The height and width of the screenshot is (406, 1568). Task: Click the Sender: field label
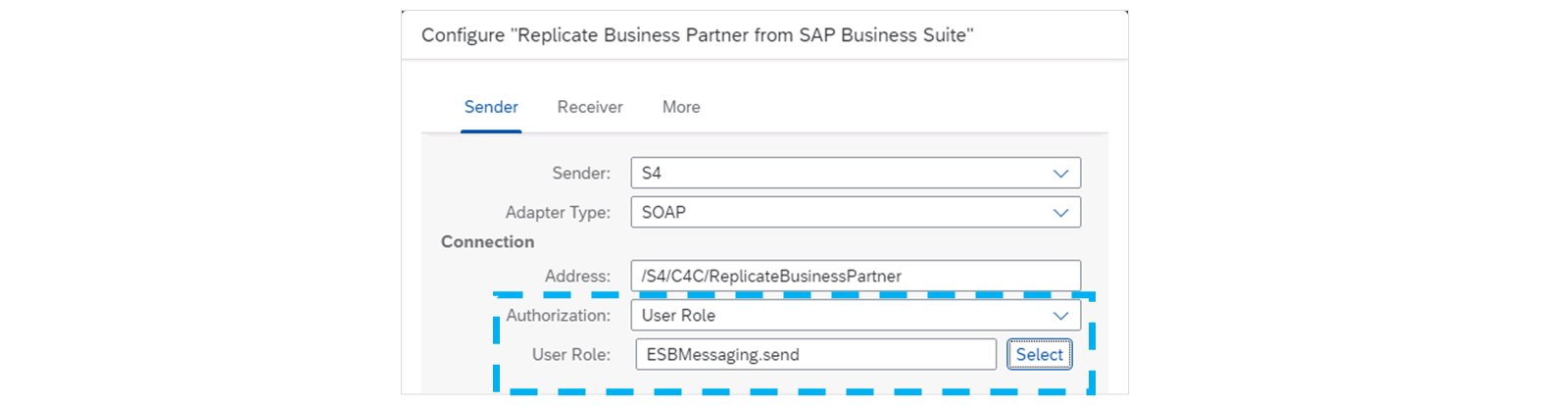pyautogui.click(x=581, y=174)
